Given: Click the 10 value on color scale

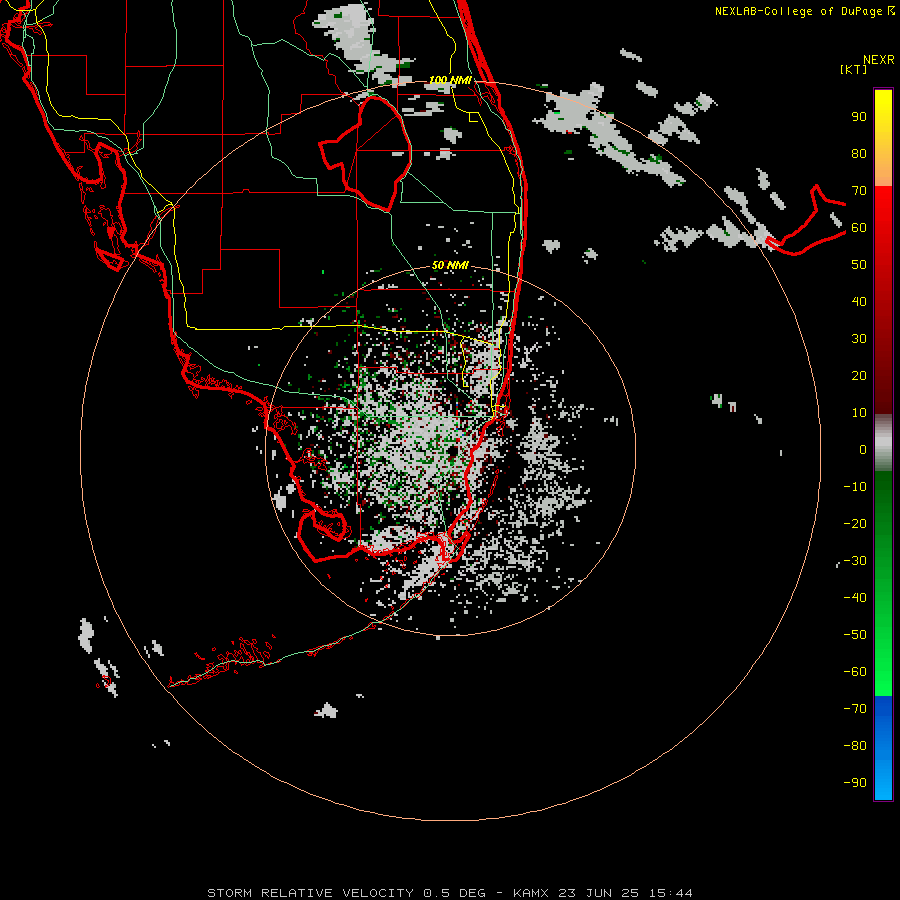Looking at the screenshot, I should pyautogui.click(x=859, y=413).
